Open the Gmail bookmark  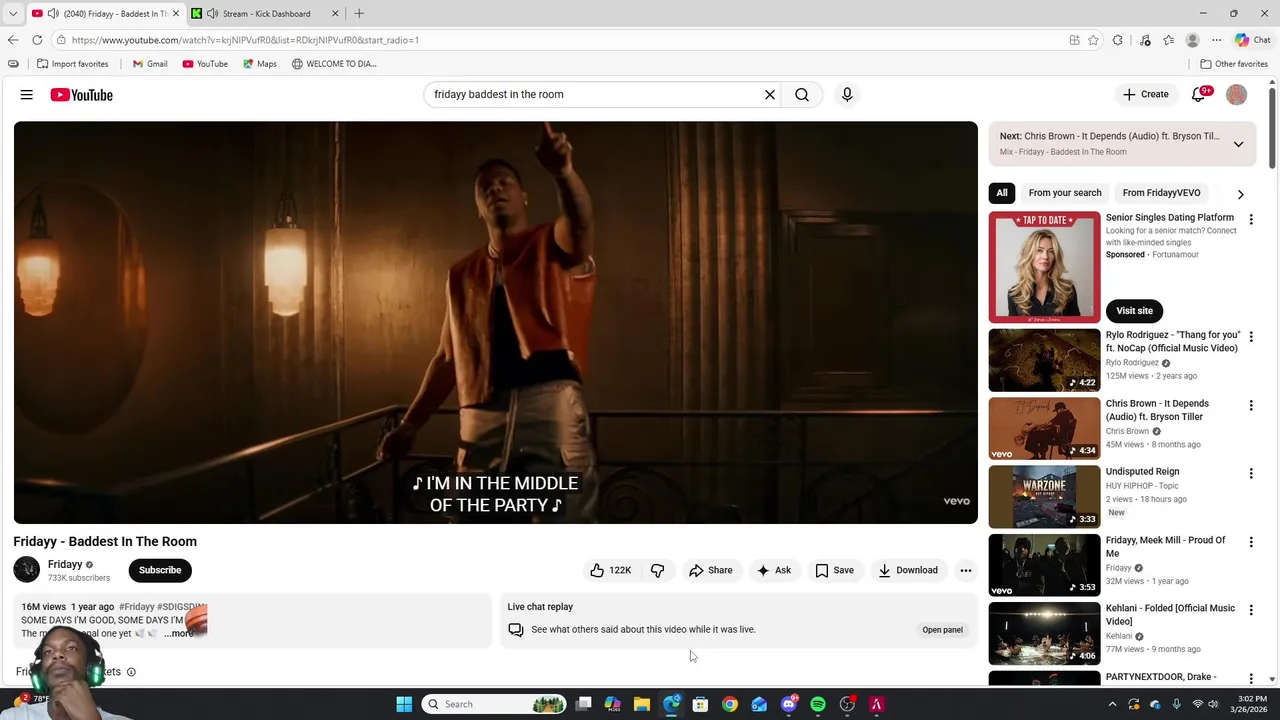pyautogui.click(x=150, y=64)
